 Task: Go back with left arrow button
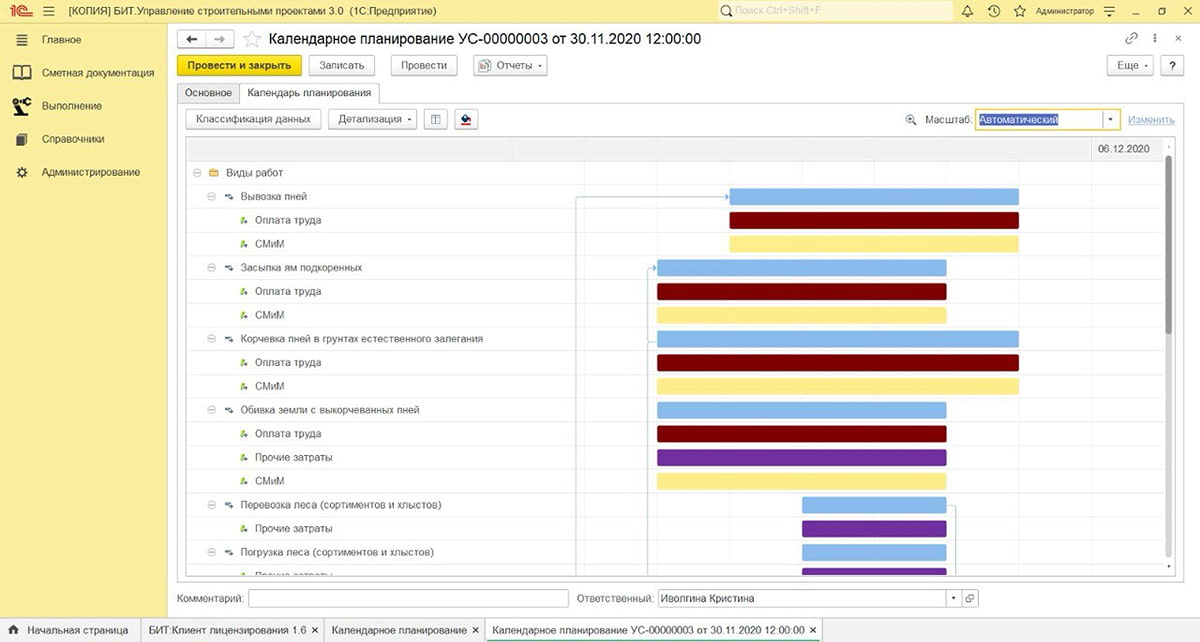click(191, 39)
